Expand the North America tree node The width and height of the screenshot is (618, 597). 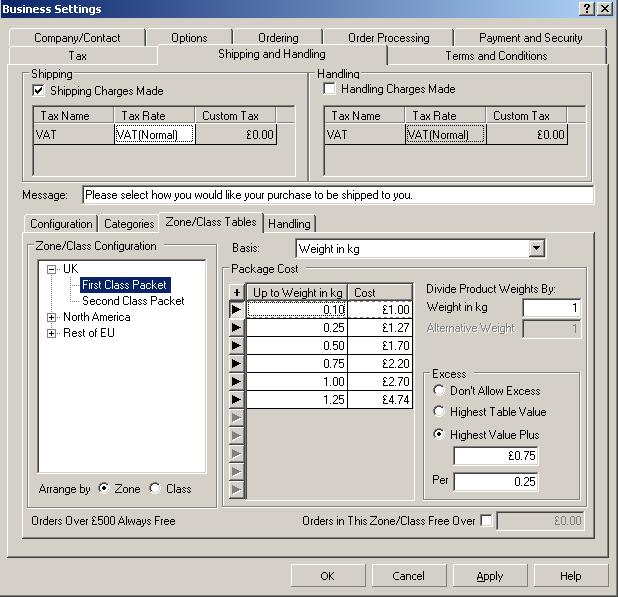click(x=52, y=317)
